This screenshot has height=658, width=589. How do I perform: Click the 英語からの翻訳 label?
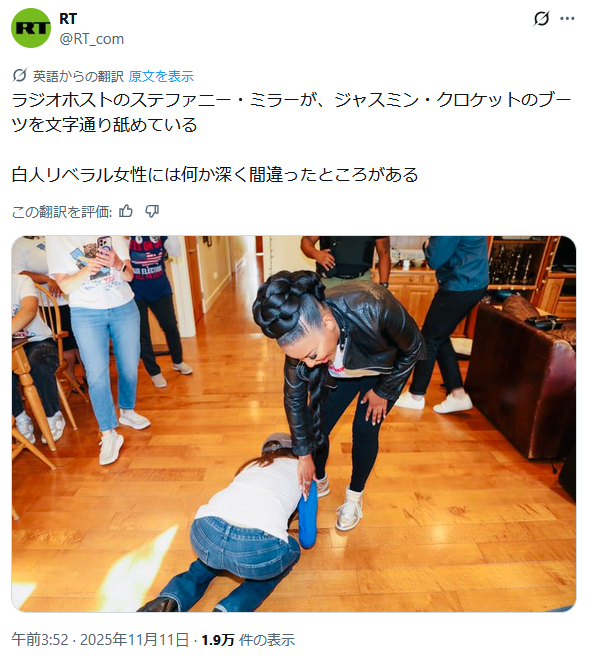pos(78,76)
